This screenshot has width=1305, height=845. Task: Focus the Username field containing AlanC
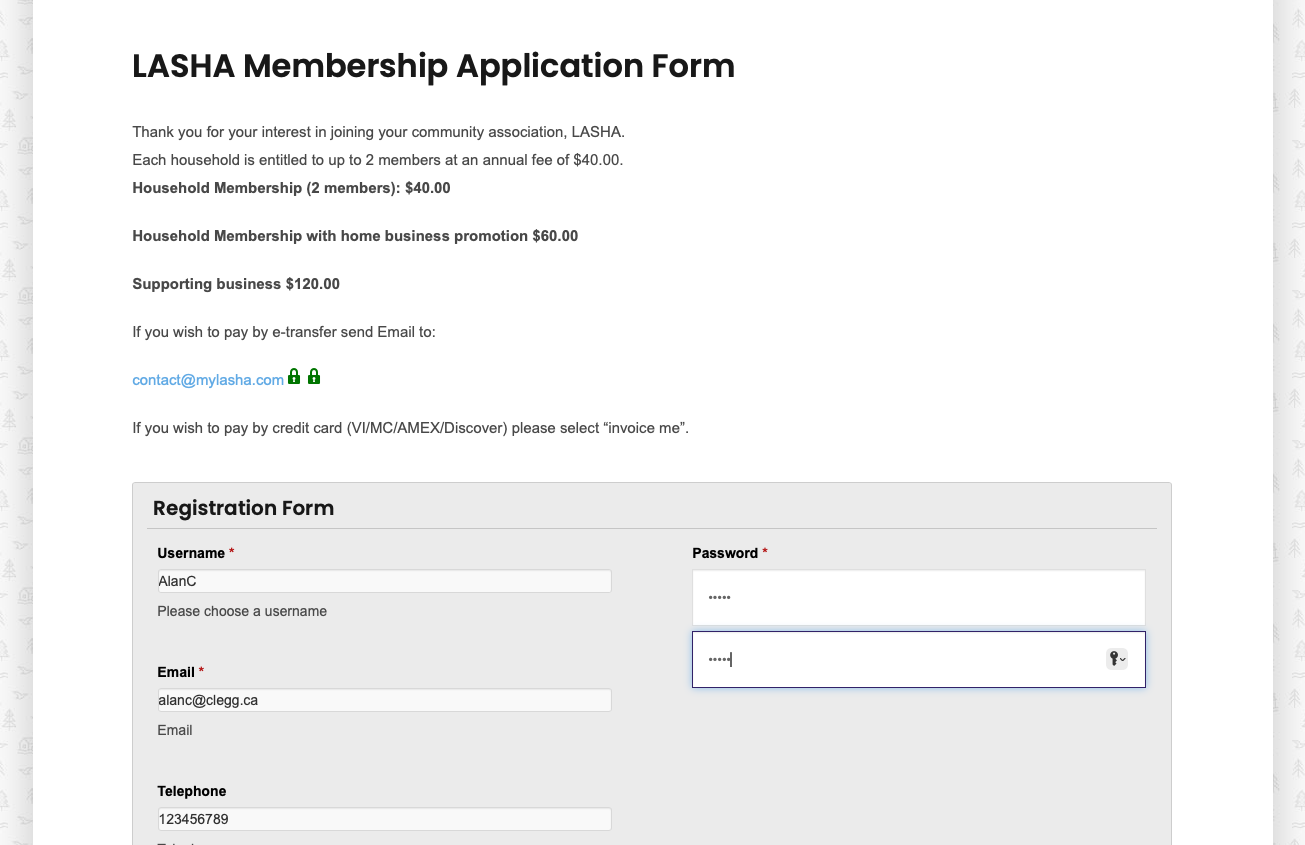384,581
